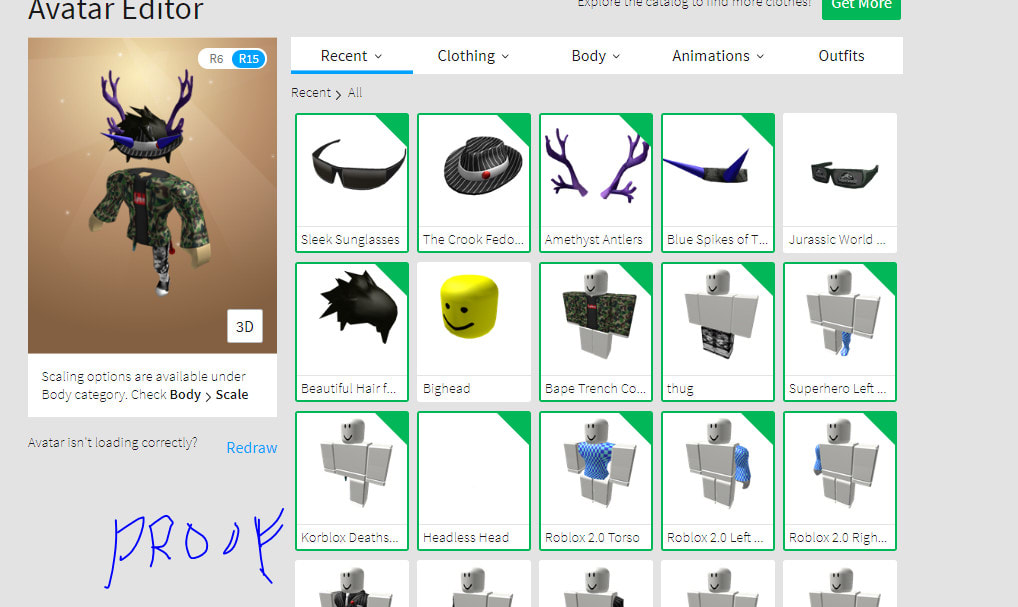Select the Blue Spikes accessory item
Viewport: 1018px width, 607px height.
718,183
